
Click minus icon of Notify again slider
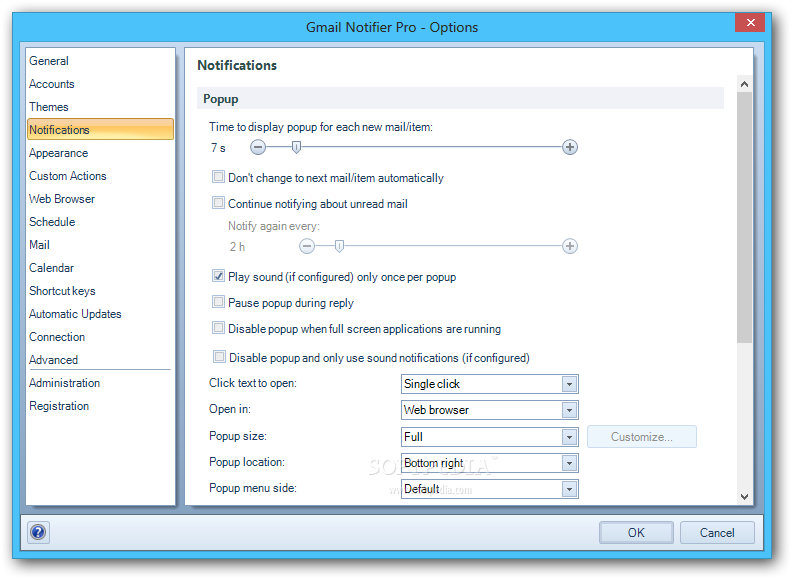coord(307,246)
